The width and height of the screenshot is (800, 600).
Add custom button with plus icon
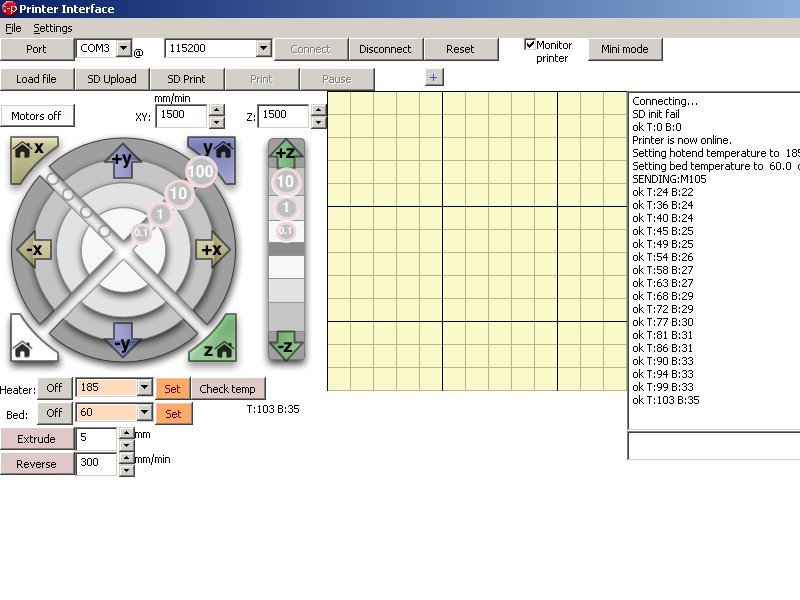pos(434,78)
